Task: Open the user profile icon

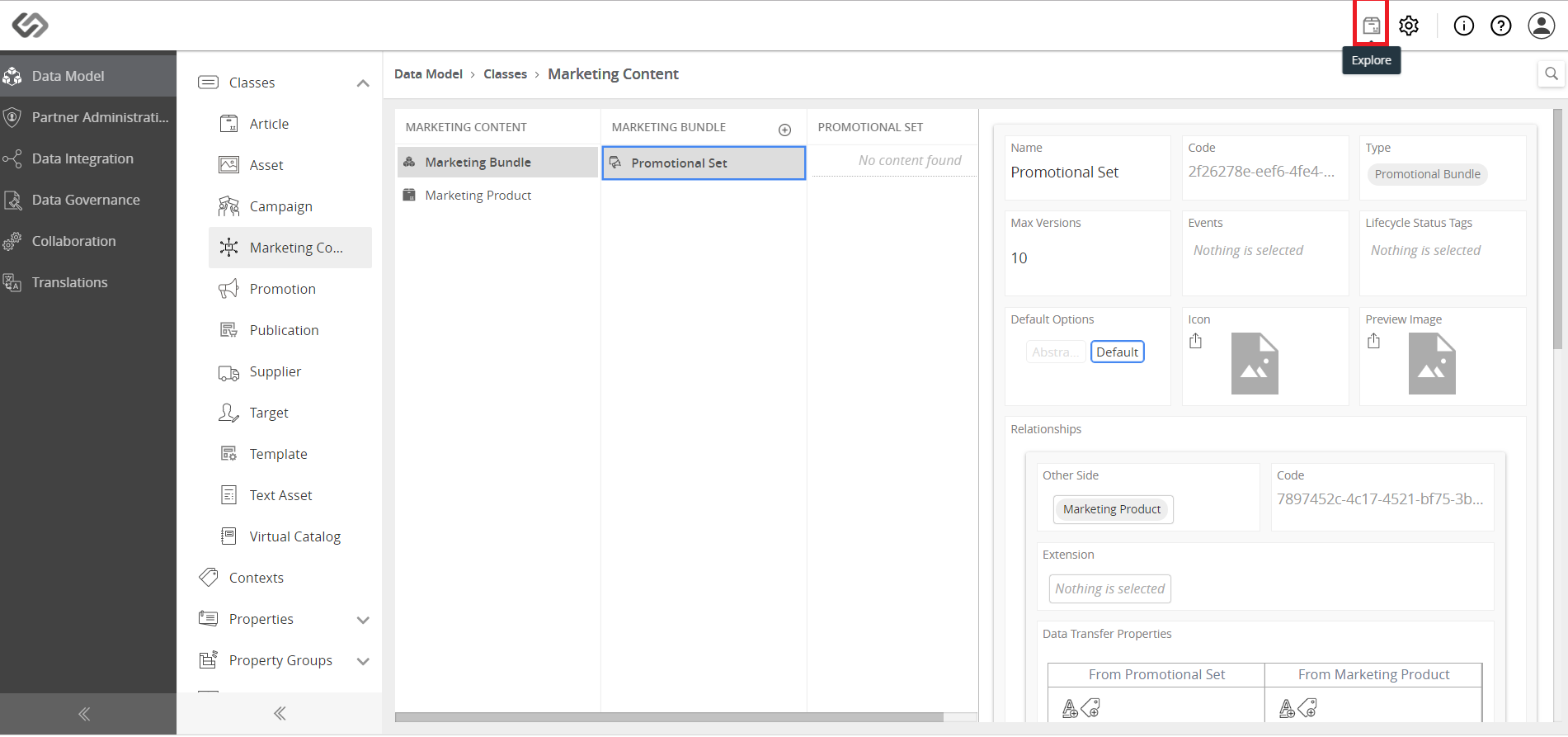Action: 1542,26
